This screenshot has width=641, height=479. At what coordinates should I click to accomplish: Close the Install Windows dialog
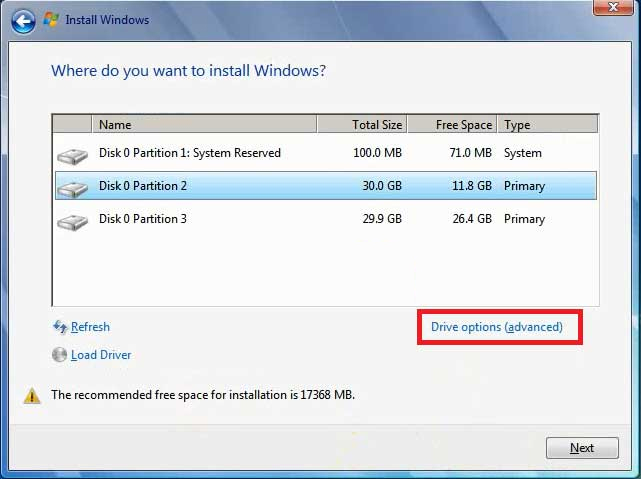(x=613, y=7)
